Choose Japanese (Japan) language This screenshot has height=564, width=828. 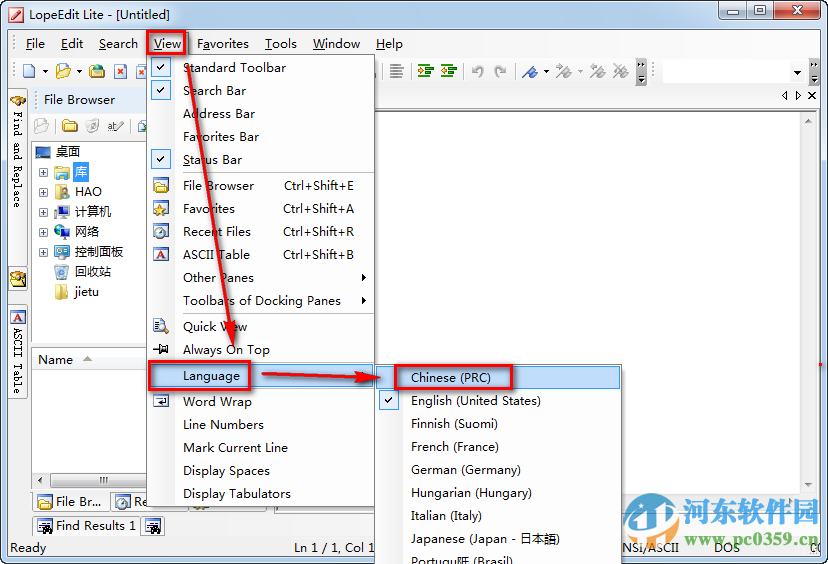point(499,539)
